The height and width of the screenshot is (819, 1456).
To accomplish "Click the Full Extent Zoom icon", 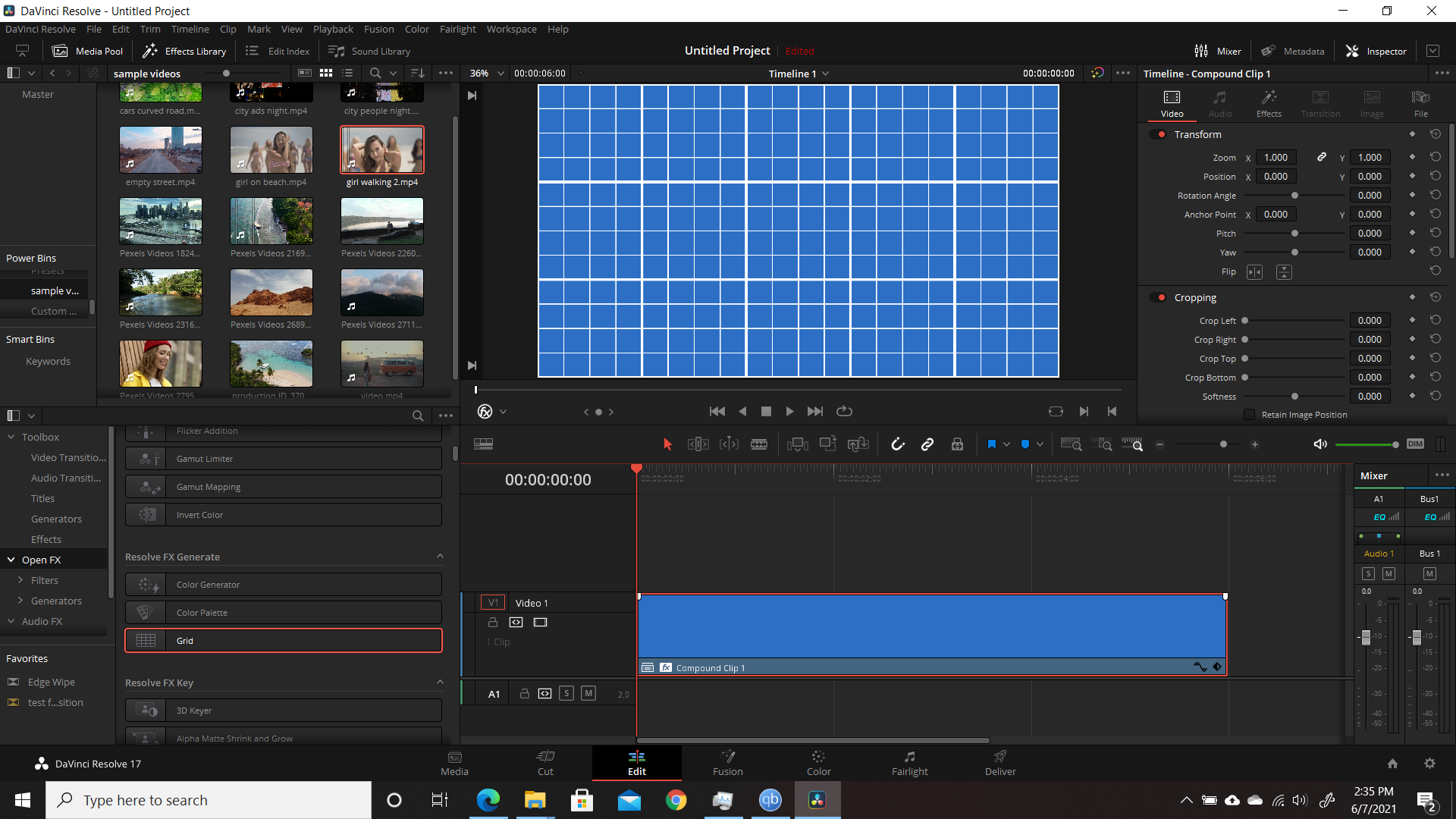I will pyautogui.click(x=1071, y=444).
